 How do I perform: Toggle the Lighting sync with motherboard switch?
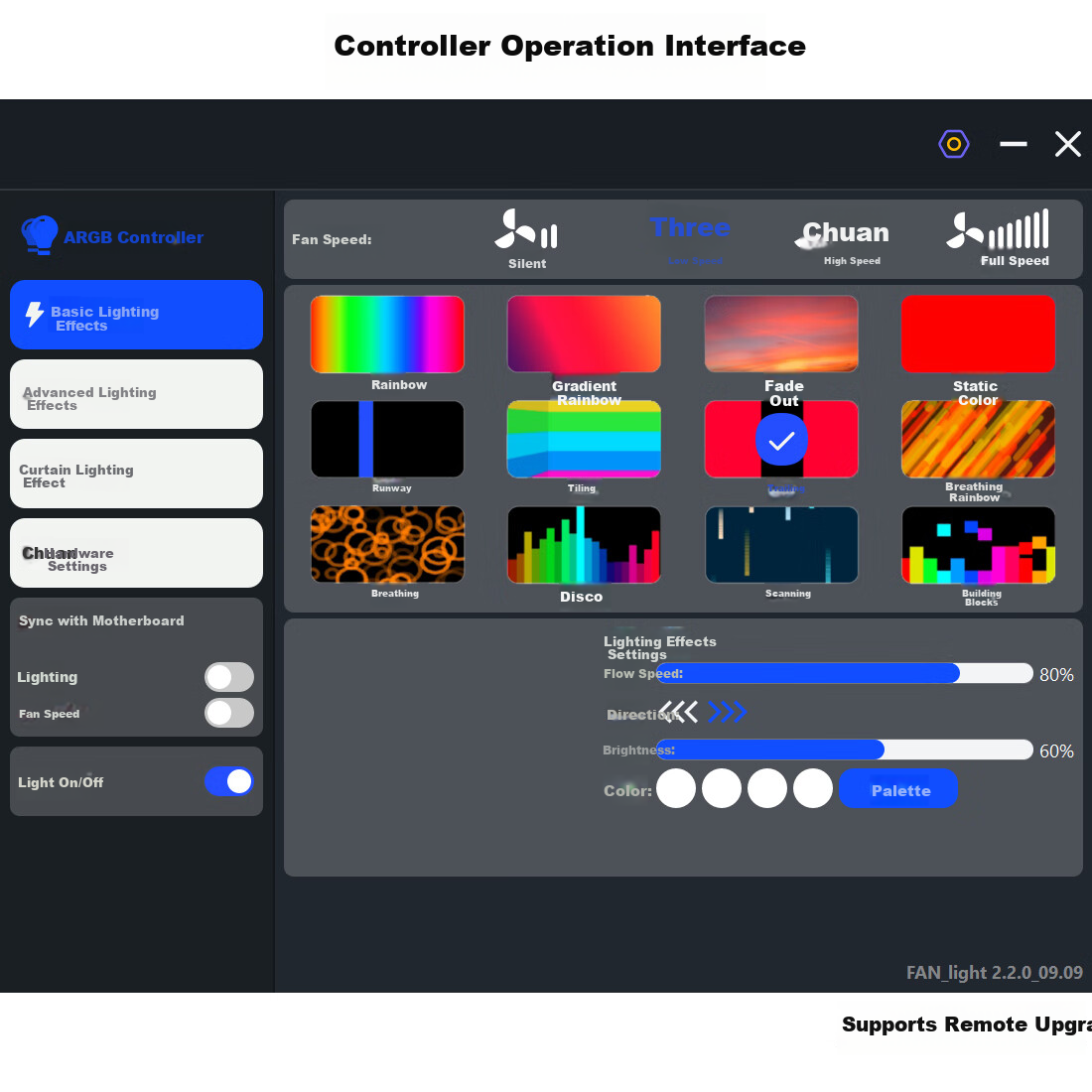tap(229, 677)
